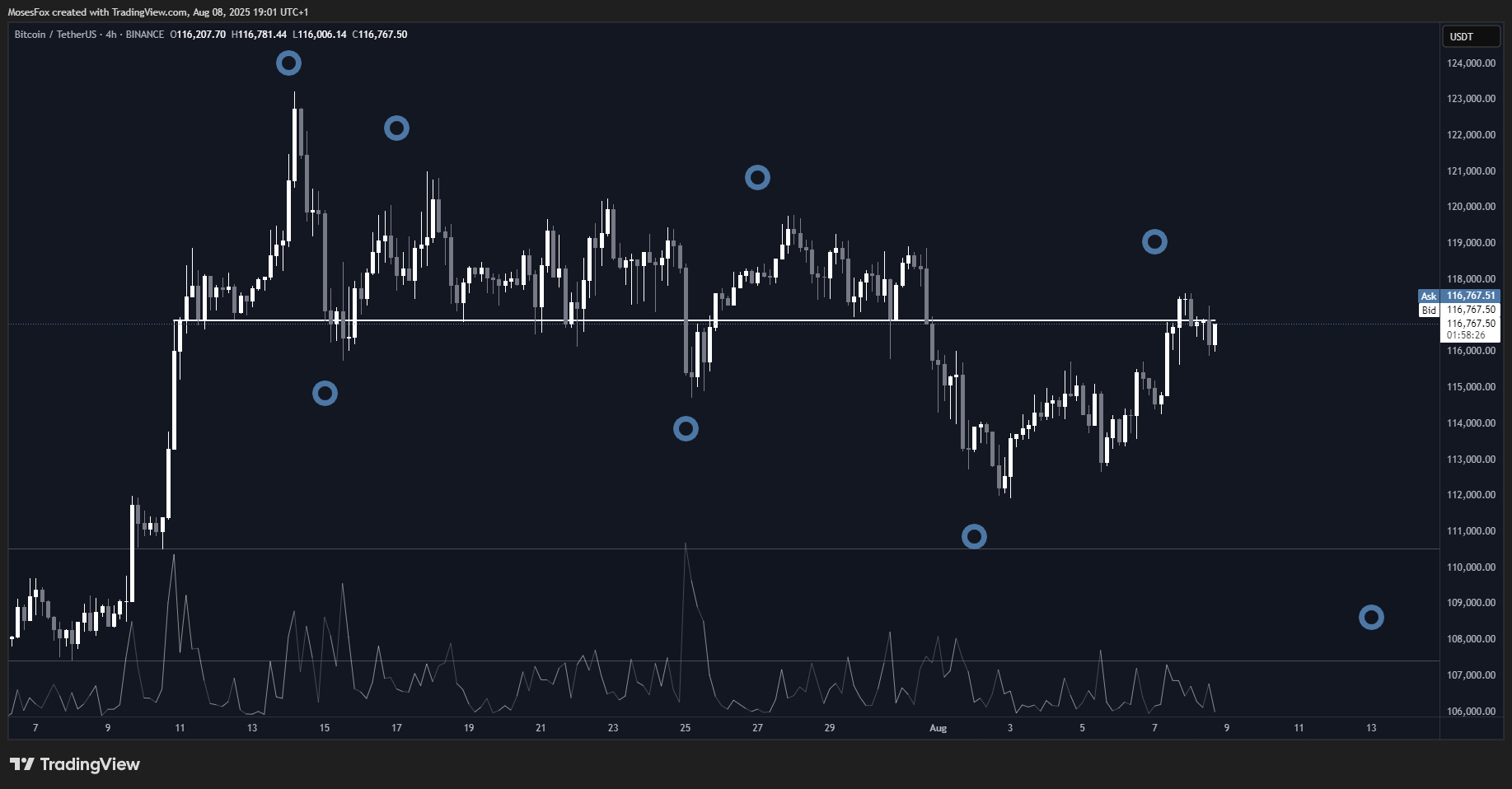Click the white Bid price label
This screenshot has width=1512, height=789.
tap(1428, 310)
